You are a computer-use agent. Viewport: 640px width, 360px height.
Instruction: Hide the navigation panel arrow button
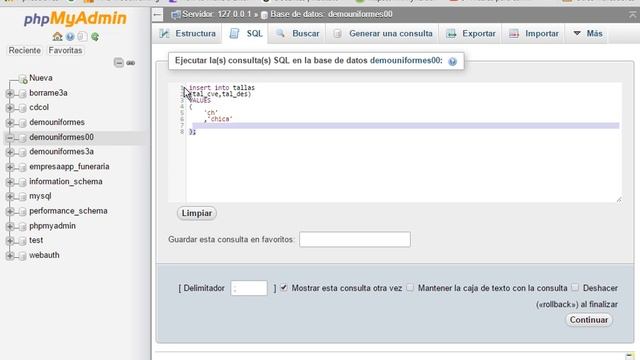[158, 15]
